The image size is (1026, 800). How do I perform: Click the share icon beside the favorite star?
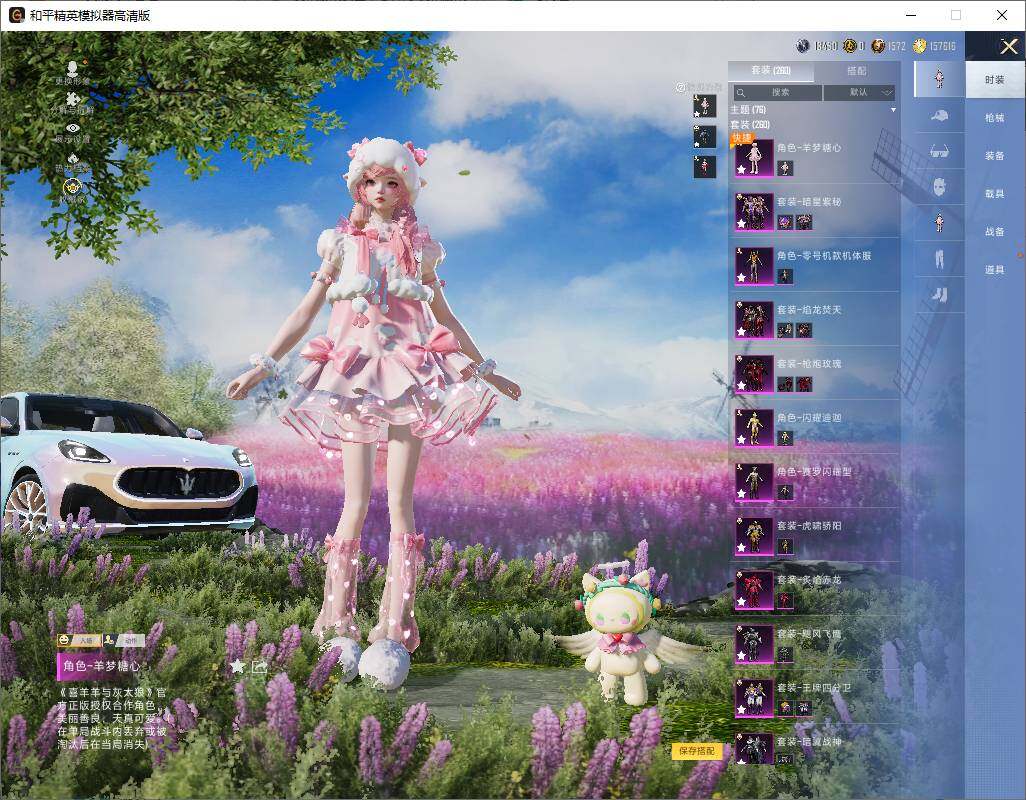[259, 667]
